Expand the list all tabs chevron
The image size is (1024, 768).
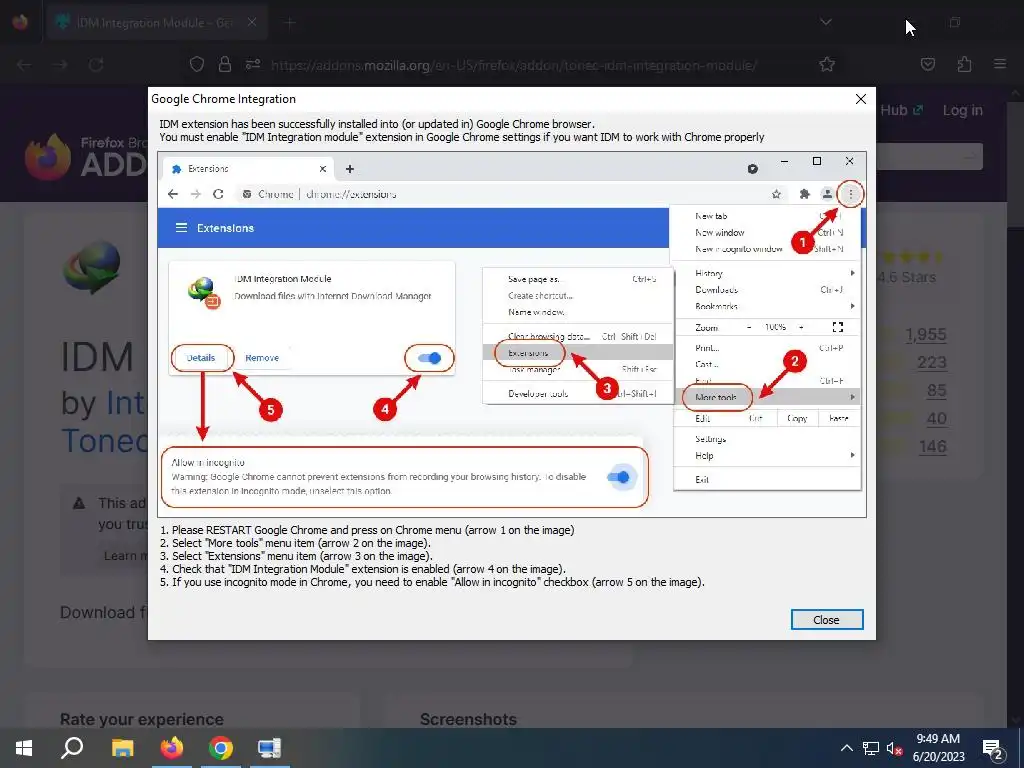click(x=825, y=22)
